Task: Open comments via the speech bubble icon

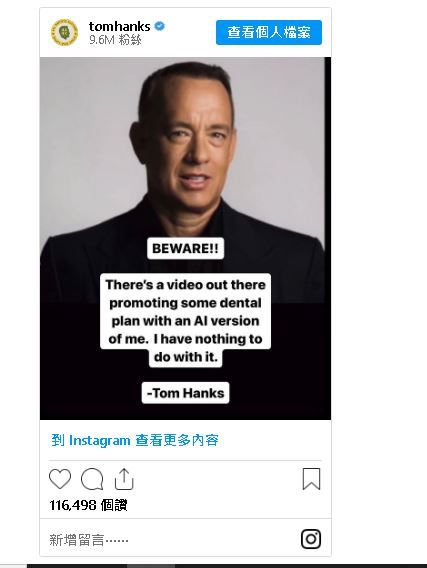Action: pyautogui.click(x=92, y=479)
